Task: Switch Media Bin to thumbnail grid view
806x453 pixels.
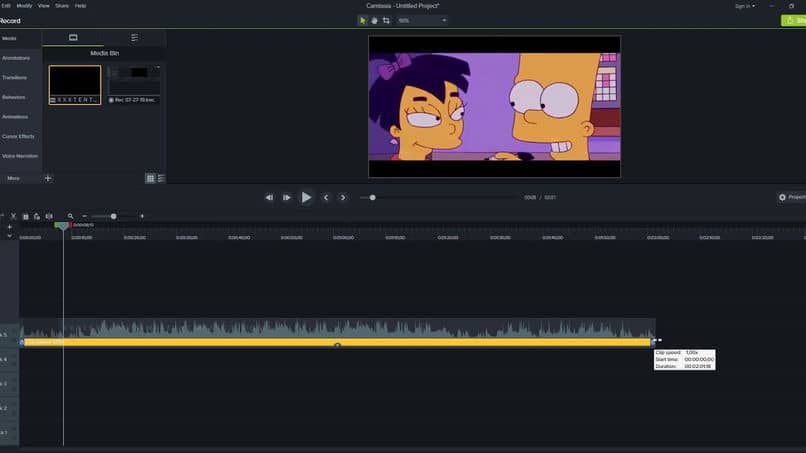Action: pyautogui.click(x=150, y=178)
